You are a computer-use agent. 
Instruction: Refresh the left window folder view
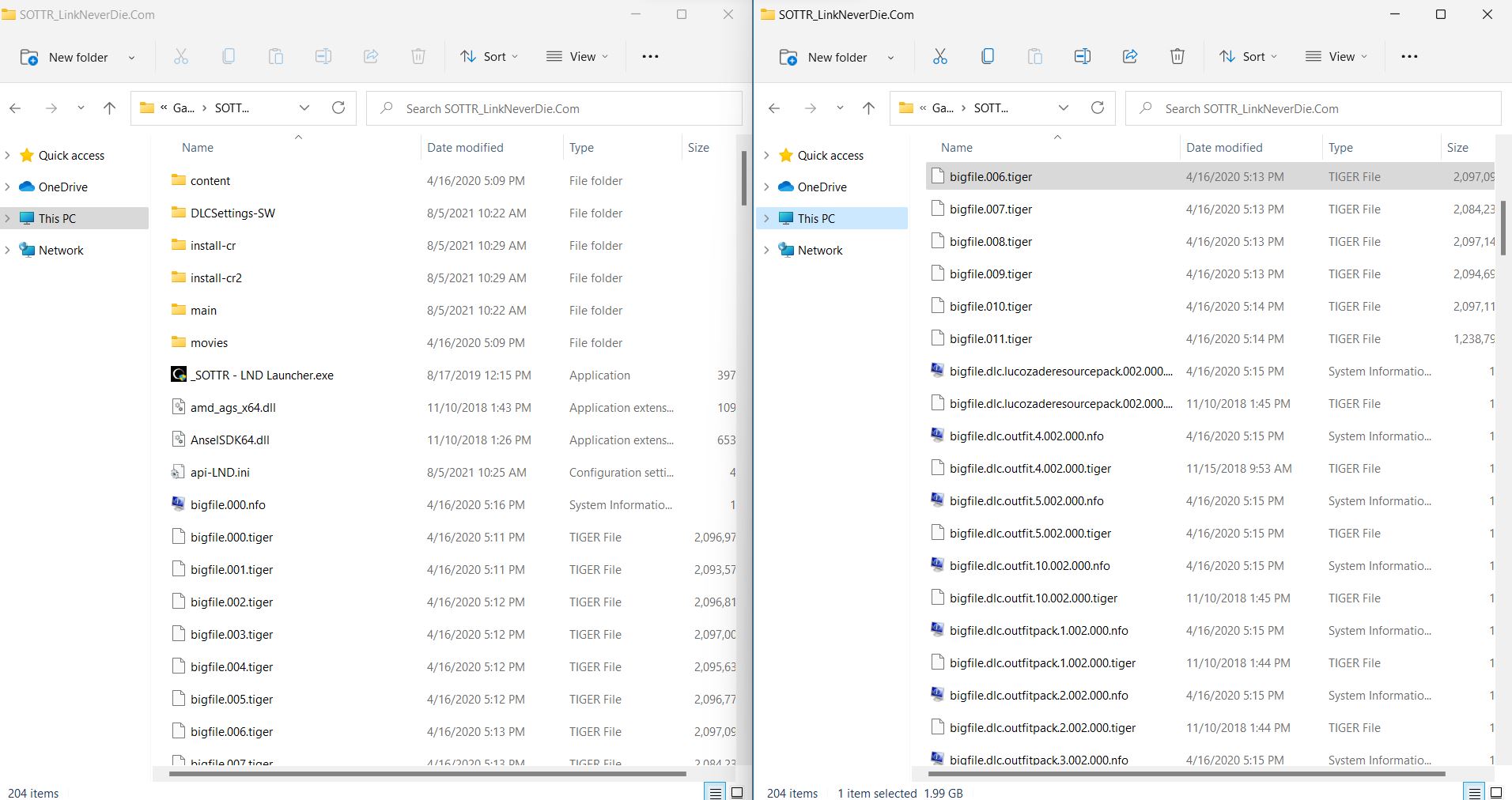click(338, 108)
